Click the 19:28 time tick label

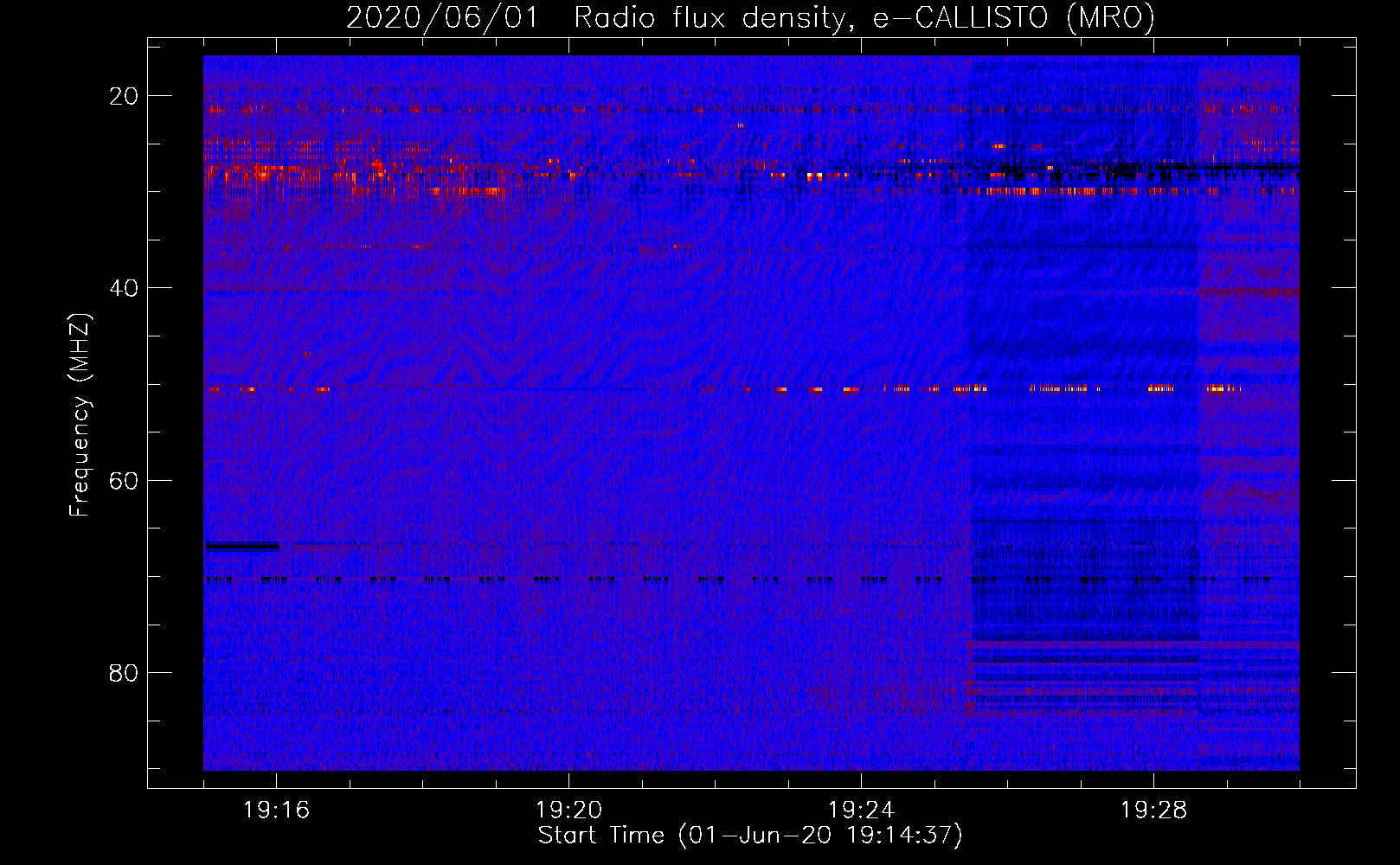(x=1154, y=811)
